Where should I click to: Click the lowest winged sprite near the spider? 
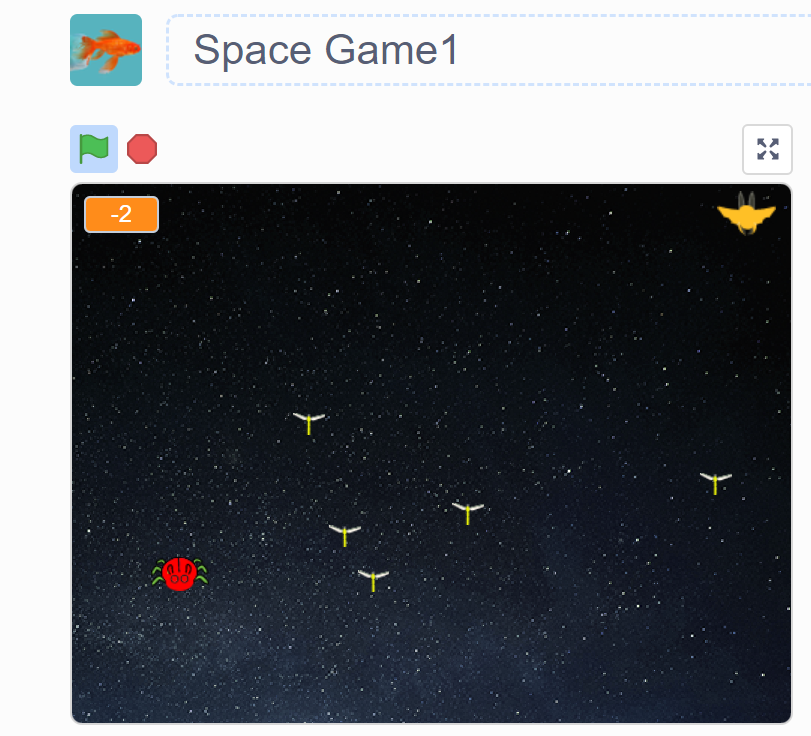pos(373,580)
